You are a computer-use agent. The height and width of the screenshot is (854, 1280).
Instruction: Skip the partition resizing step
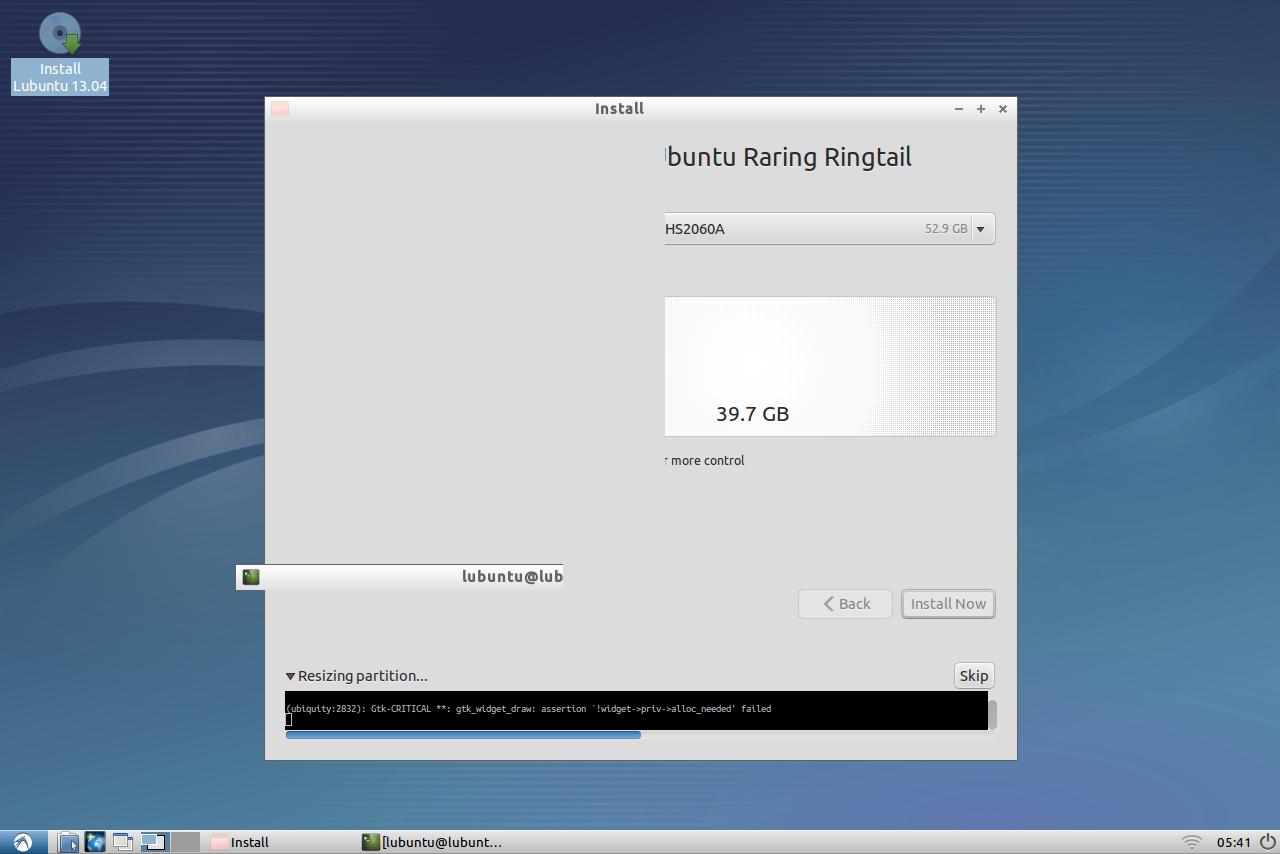click(x=973, y=676)
